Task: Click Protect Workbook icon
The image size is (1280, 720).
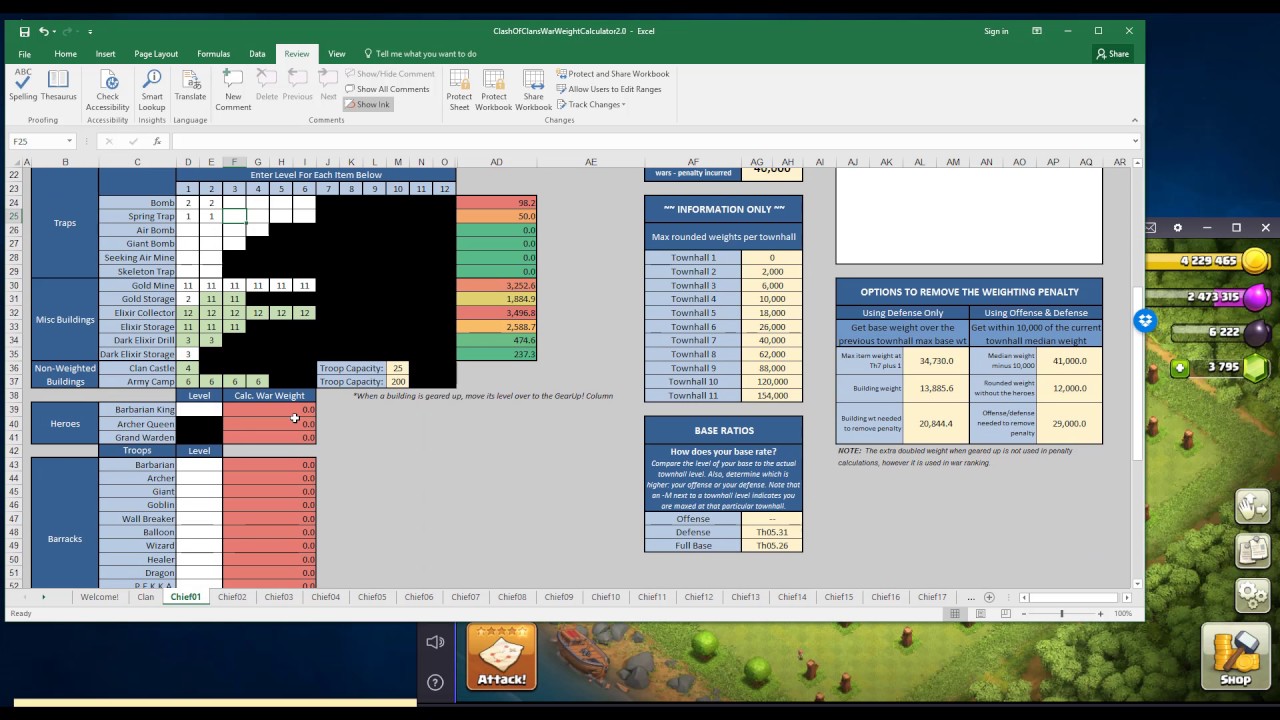Action: [x=494, y=90]
